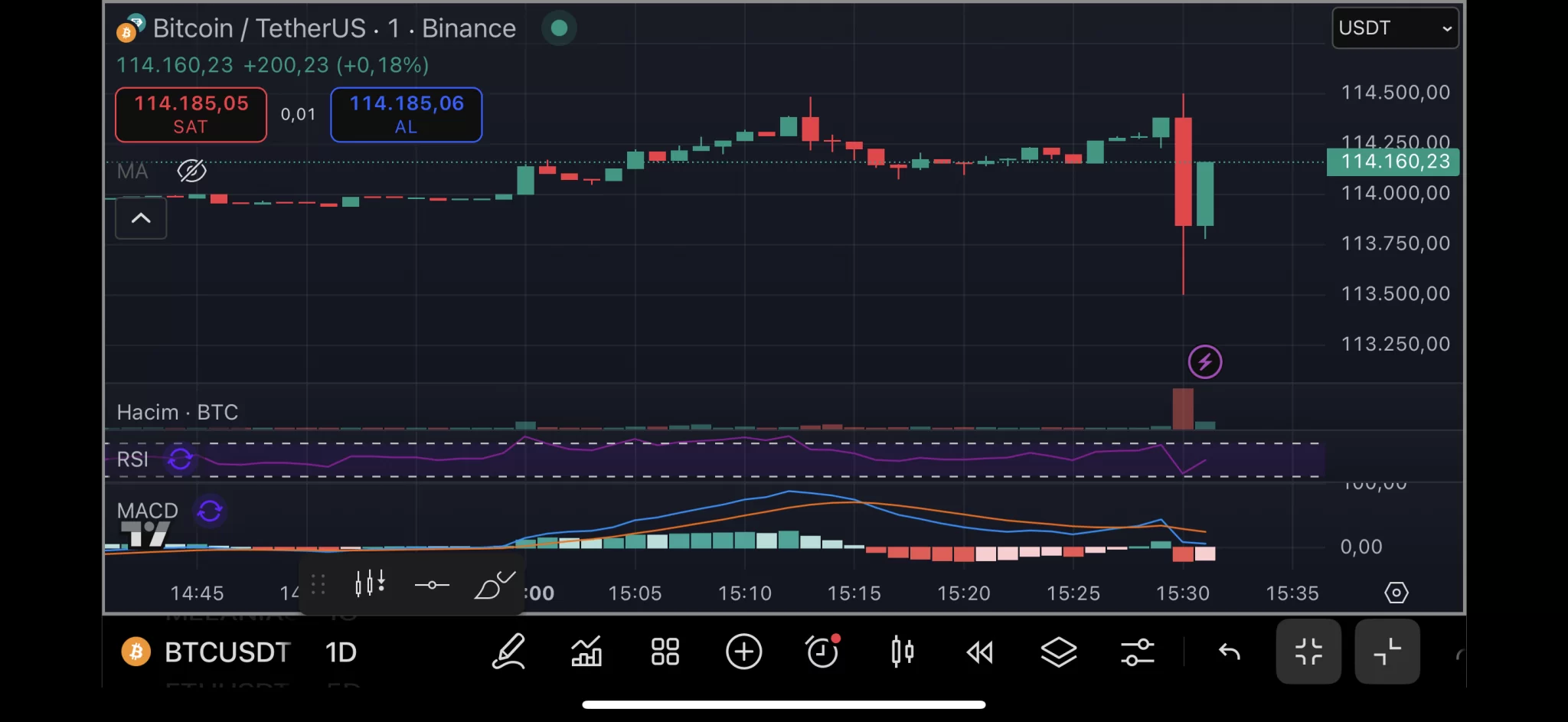Open the object layers icon

(x=1059, y=652)
